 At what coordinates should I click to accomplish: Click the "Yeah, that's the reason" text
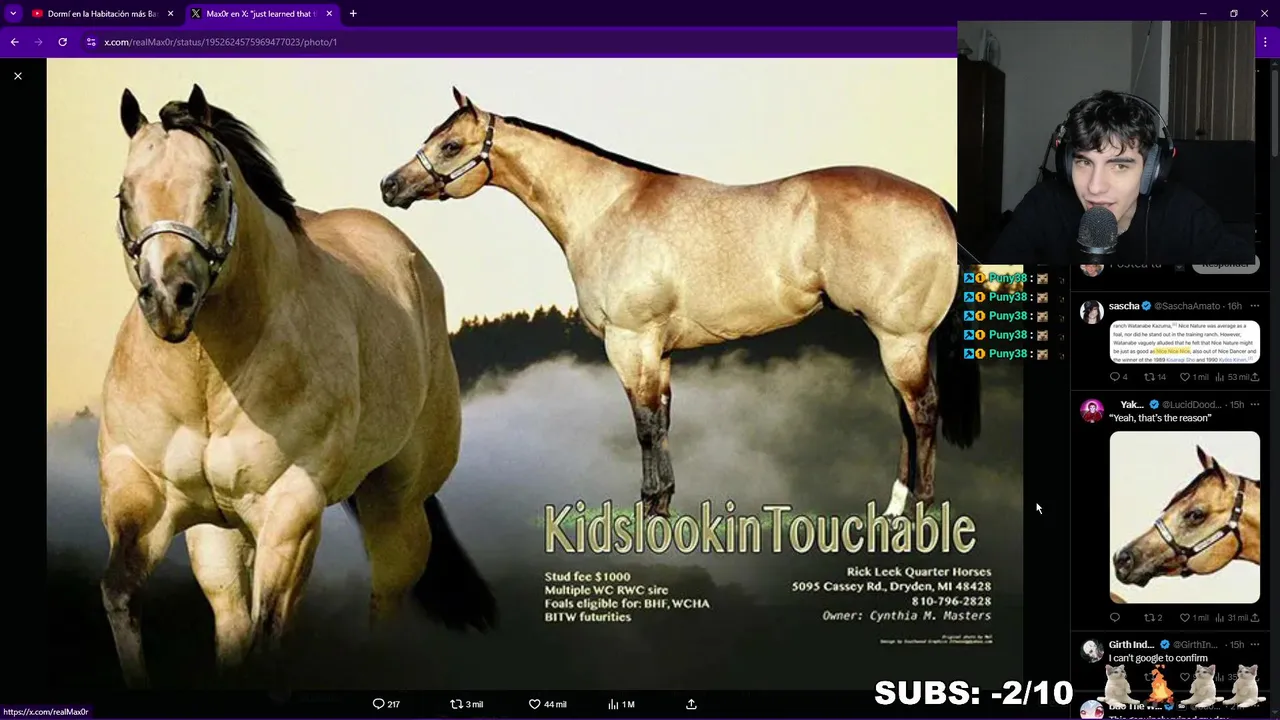point(1160,418)
